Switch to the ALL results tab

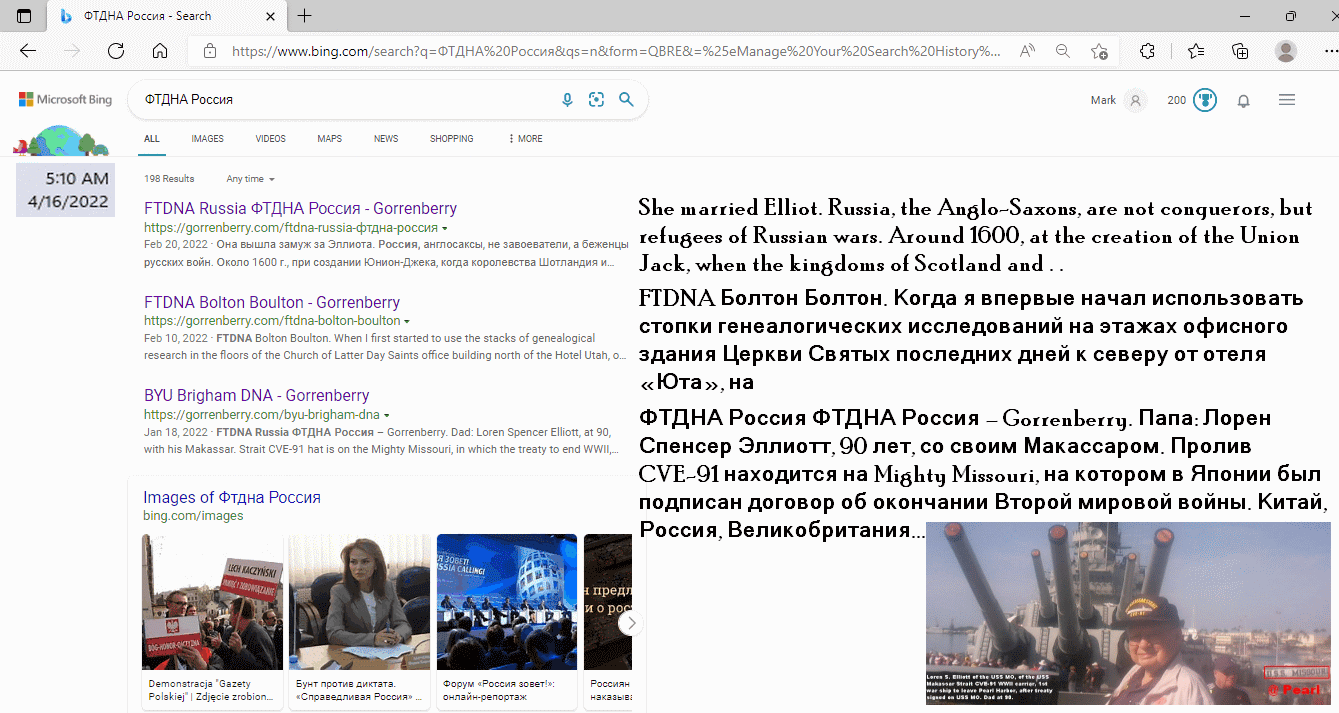tap(151, 139)
